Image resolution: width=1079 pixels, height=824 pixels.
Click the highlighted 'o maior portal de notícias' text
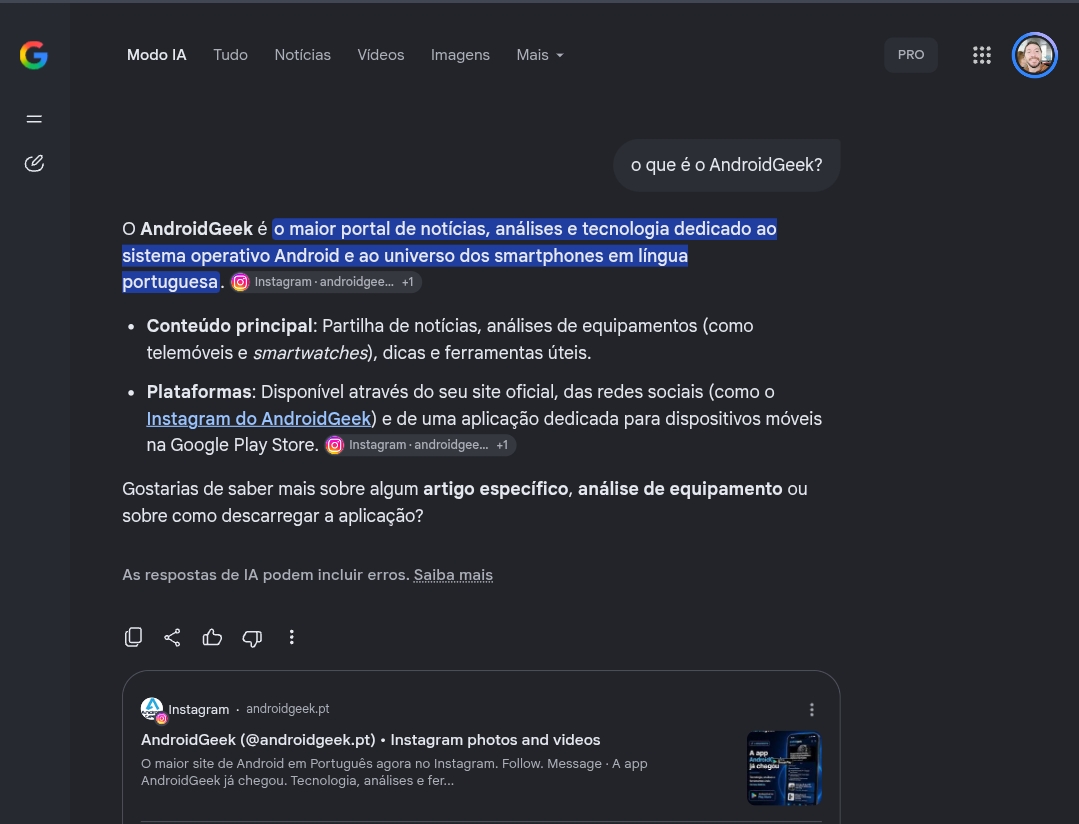click(449, 255)
